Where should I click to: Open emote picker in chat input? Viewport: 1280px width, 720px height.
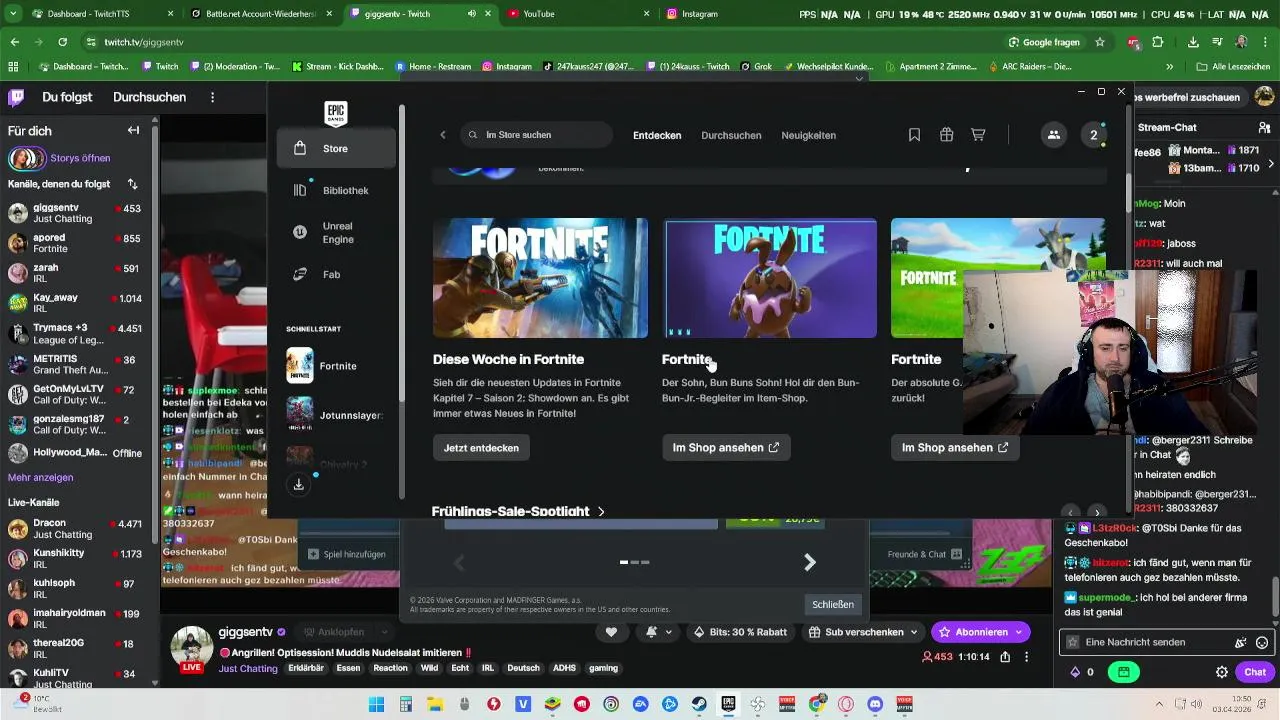point(1262,642)
